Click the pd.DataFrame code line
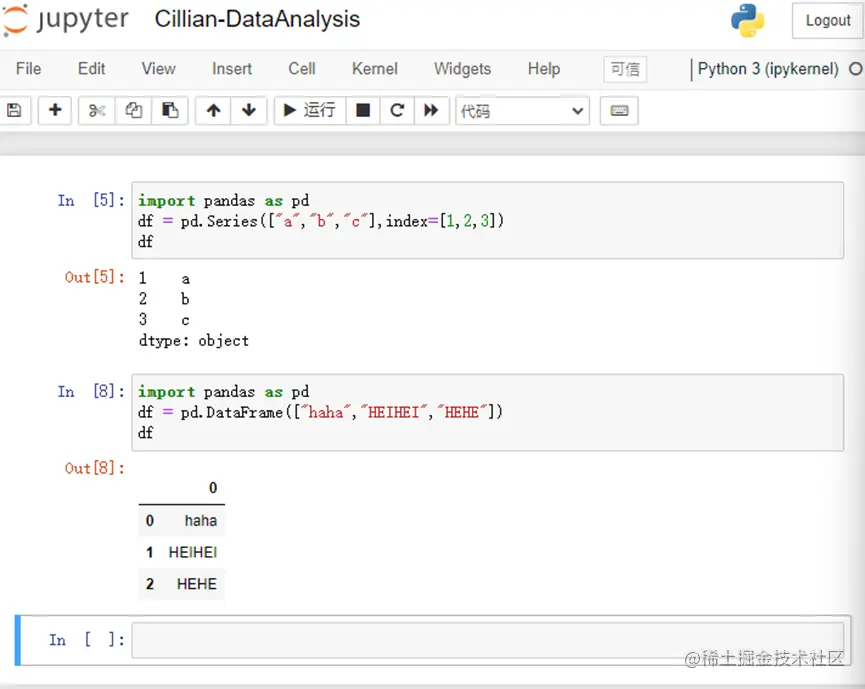 point(320,413)
